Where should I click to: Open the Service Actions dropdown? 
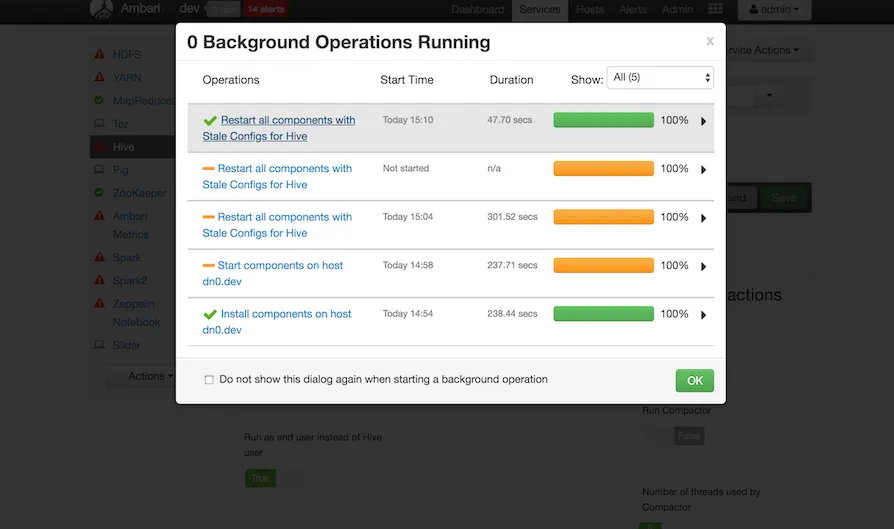[x=764, y=50]
